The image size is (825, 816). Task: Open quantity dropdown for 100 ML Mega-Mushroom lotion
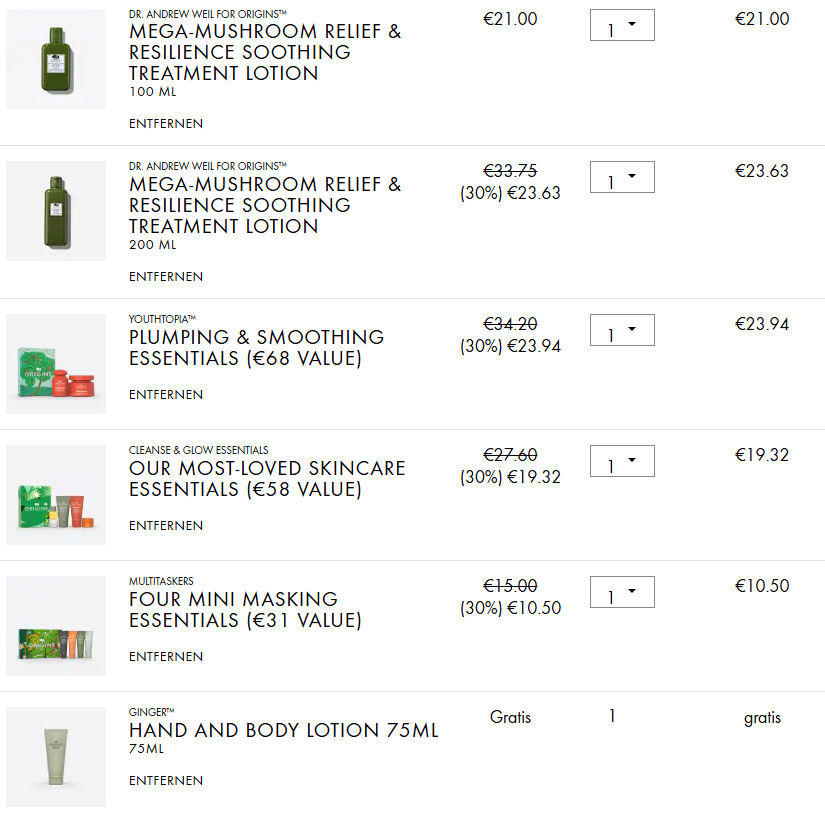point(622,25)
